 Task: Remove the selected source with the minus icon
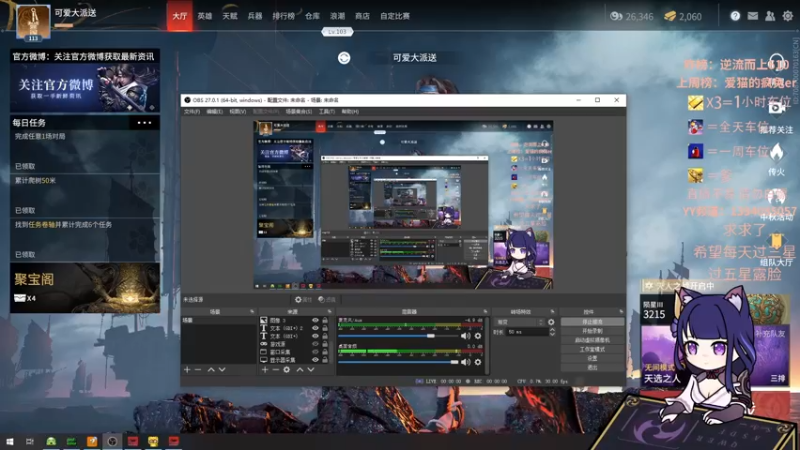(276, 369)
